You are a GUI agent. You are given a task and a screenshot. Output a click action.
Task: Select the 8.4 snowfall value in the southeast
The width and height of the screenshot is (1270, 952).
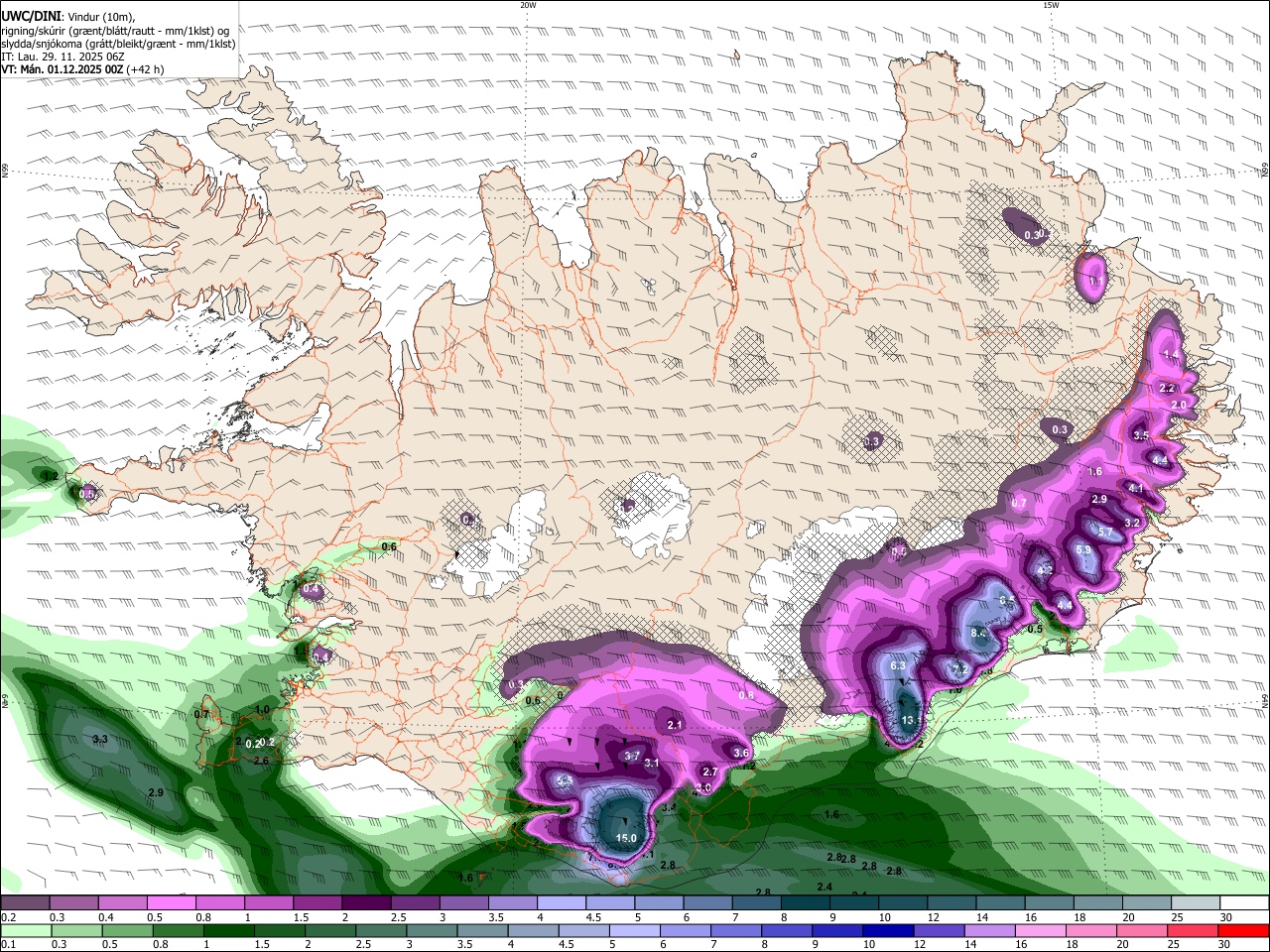(978, 633)
